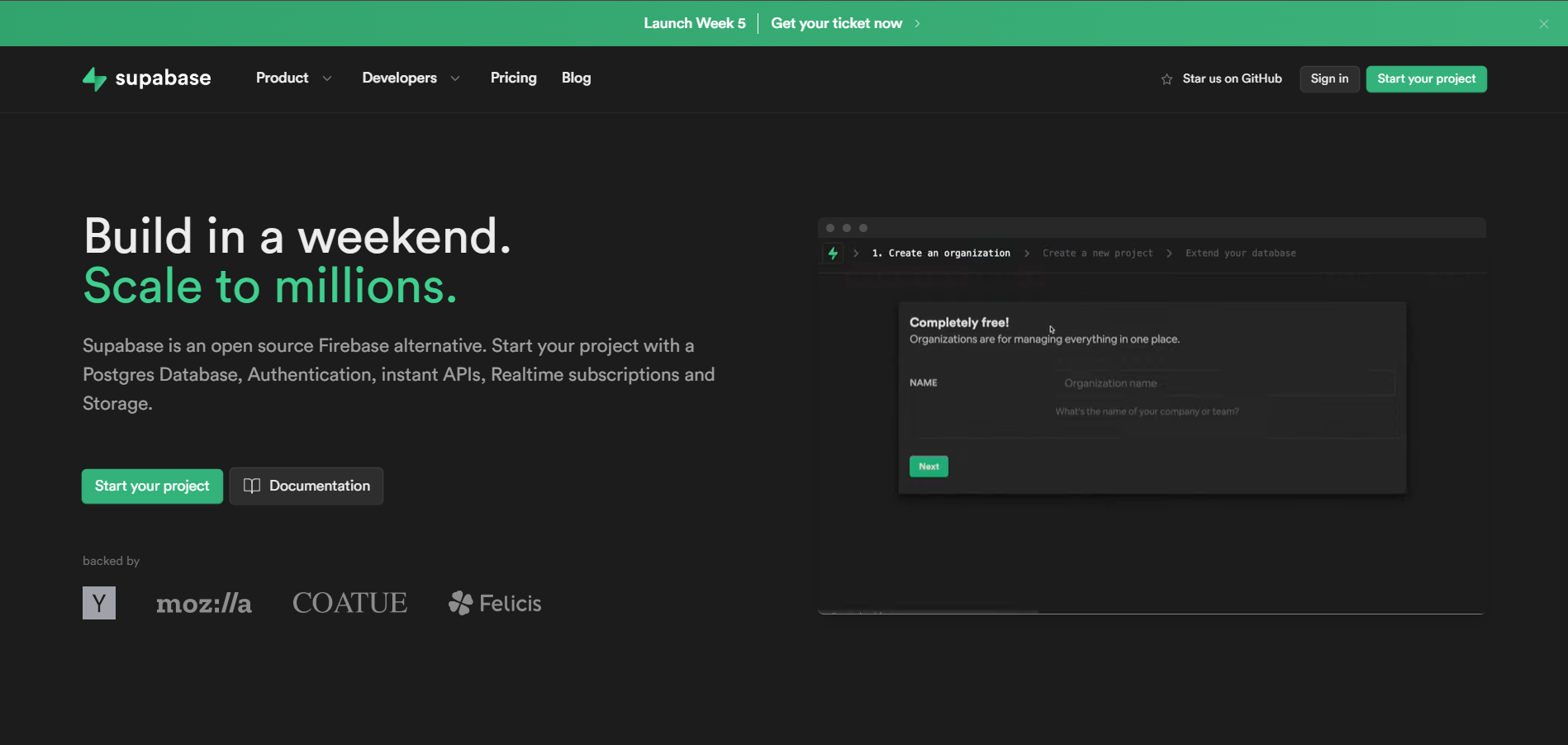Click the Felicis clover logo
1568x745 pixels.
coord(460,603)
